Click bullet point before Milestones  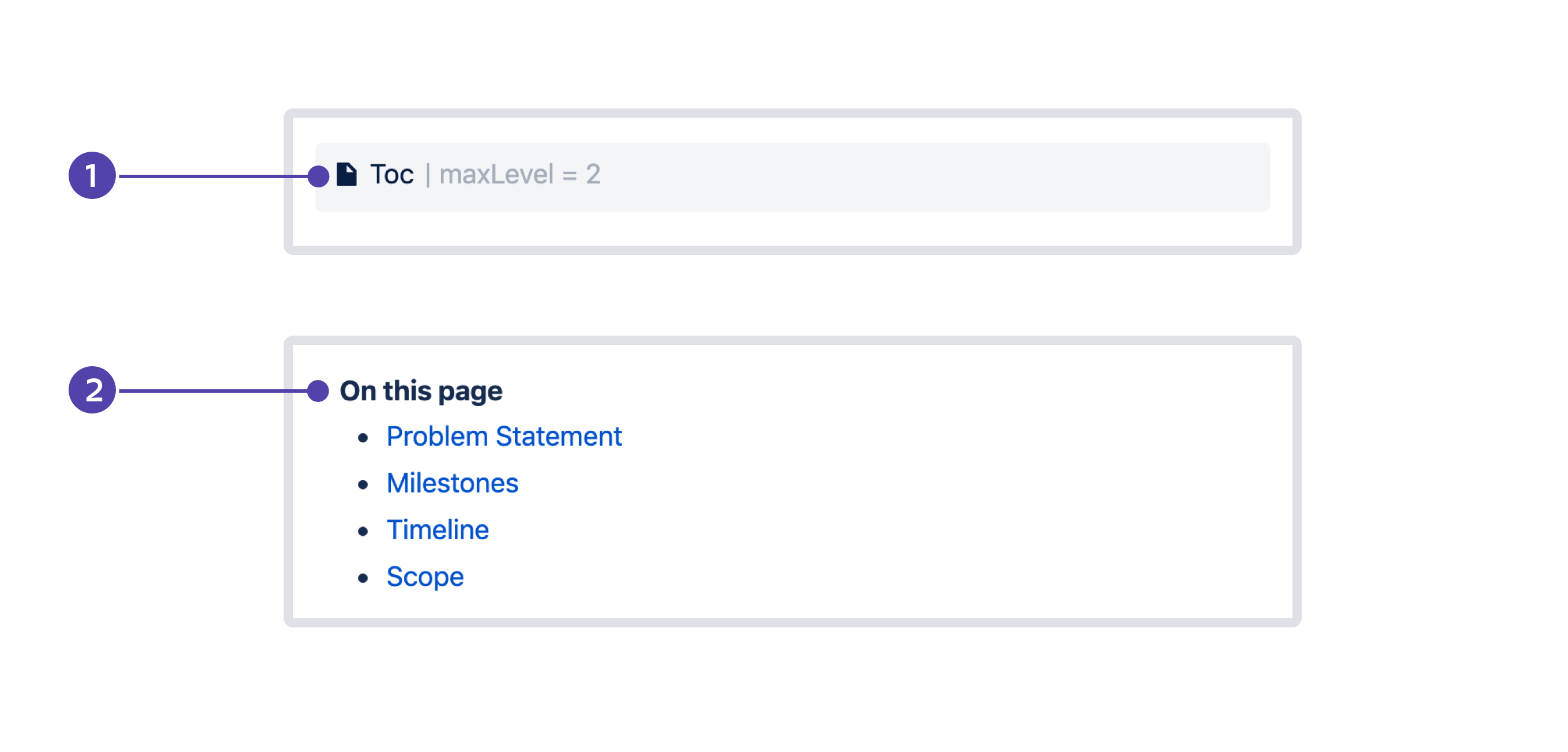point(363,484)
